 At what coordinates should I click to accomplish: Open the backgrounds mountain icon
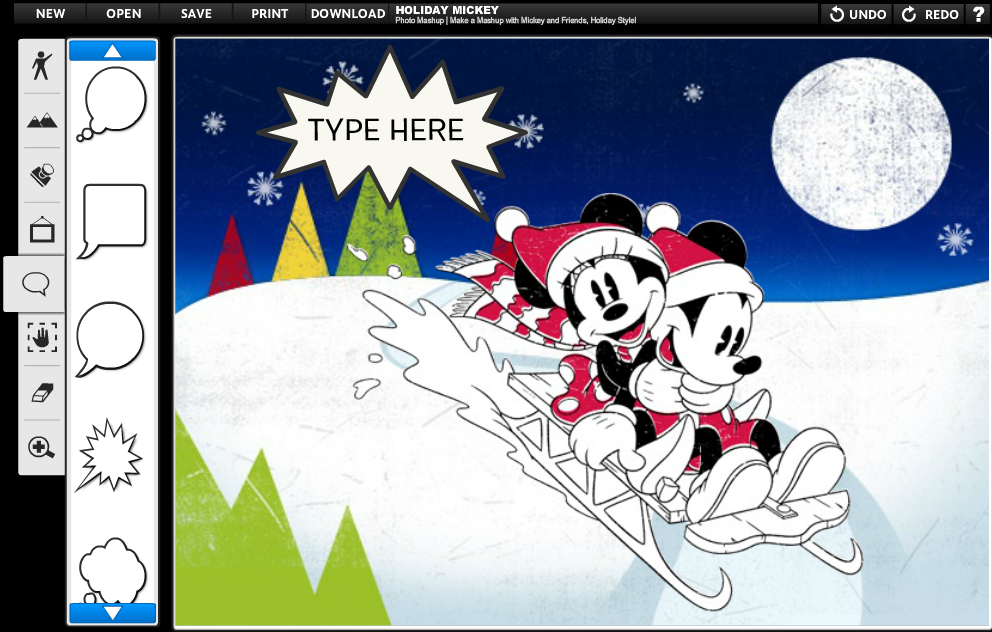pos(42,120)
